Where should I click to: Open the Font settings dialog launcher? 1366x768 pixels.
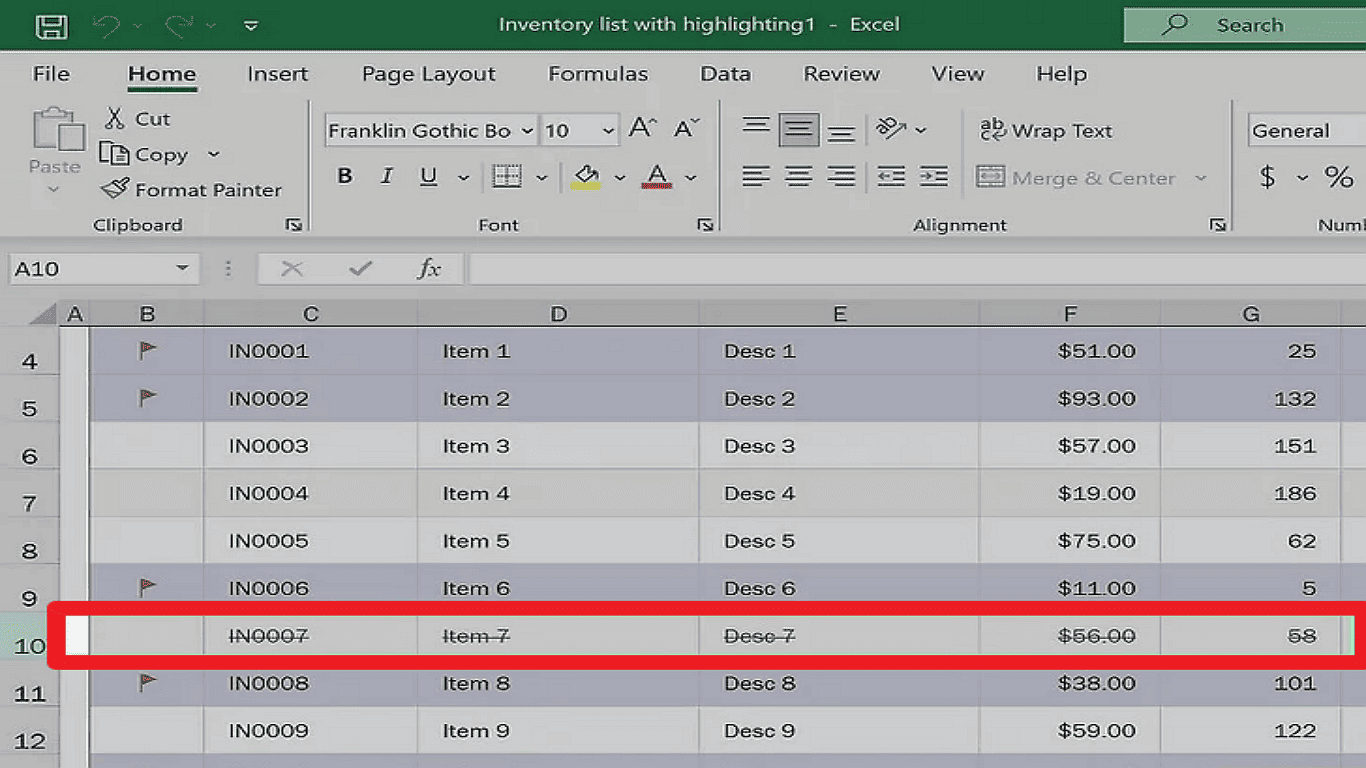point(705,226)
